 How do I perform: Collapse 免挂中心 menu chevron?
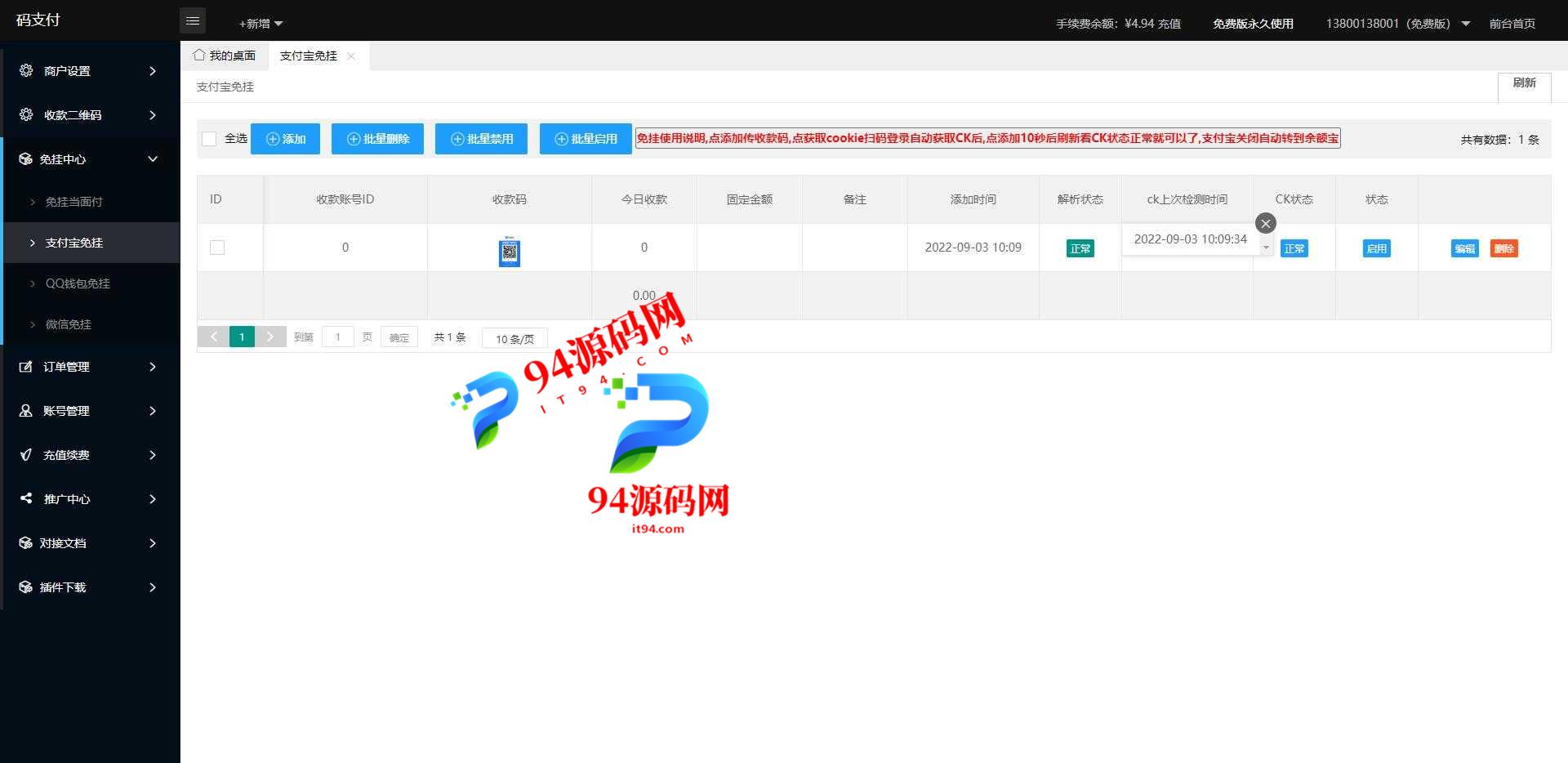pyautogui.click(x=153, y=158)
